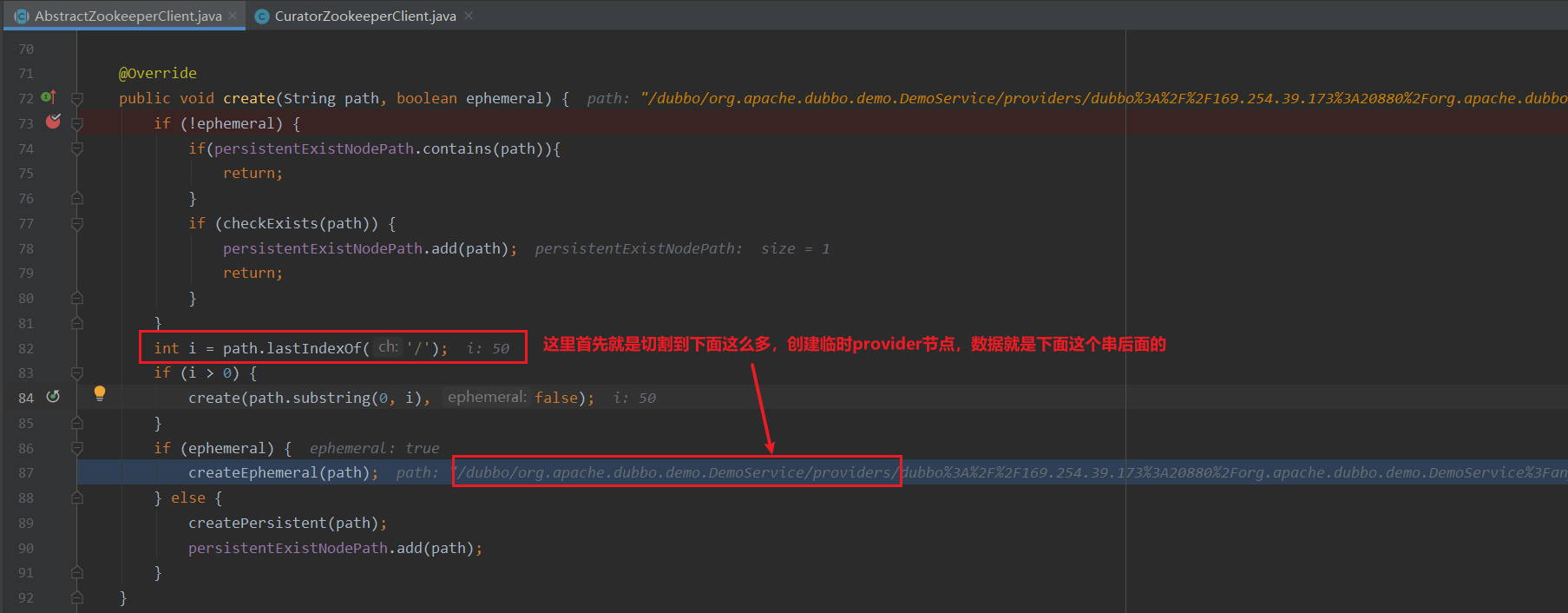
Task: Toggle the breakpoint on line 73
Action: click(53, 122)
